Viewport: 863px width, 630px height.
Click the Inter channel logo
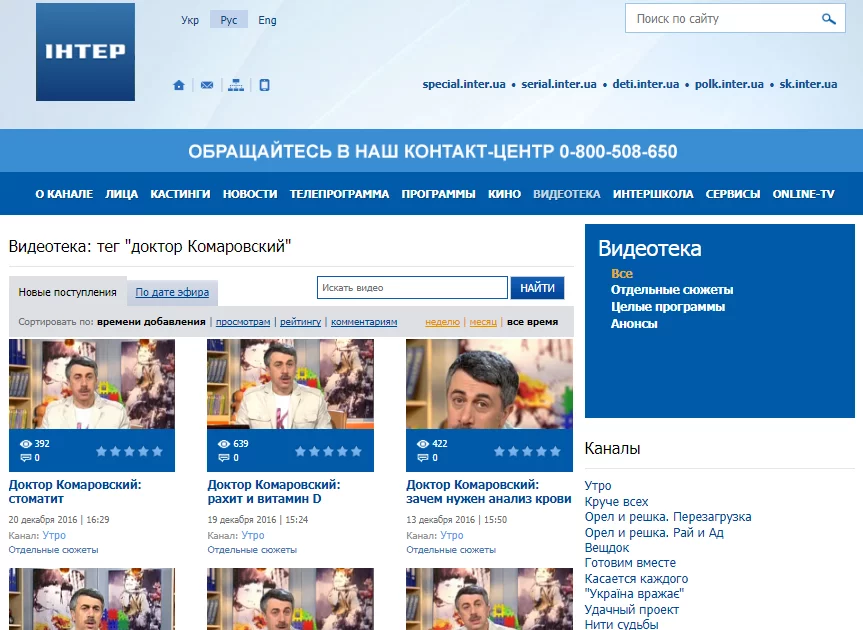[x=85, y=52]
